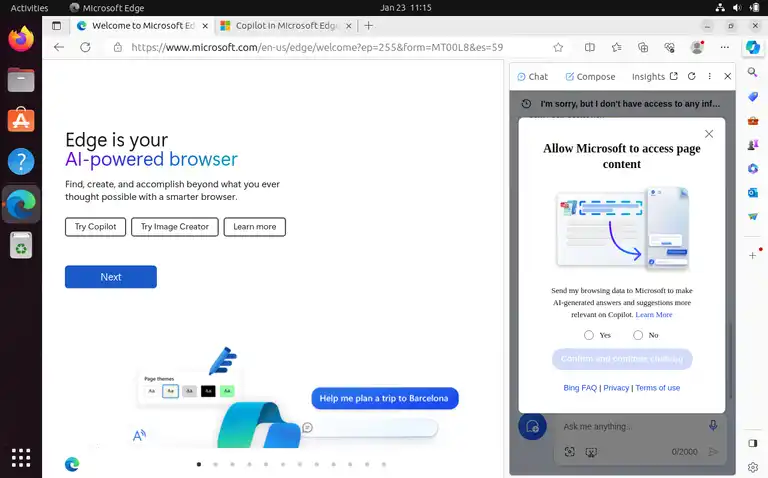The width and height of the screenshot is (768, 478).
Task: Close the Copilot in Microsoft Edge tab
Action: point(349,26)
